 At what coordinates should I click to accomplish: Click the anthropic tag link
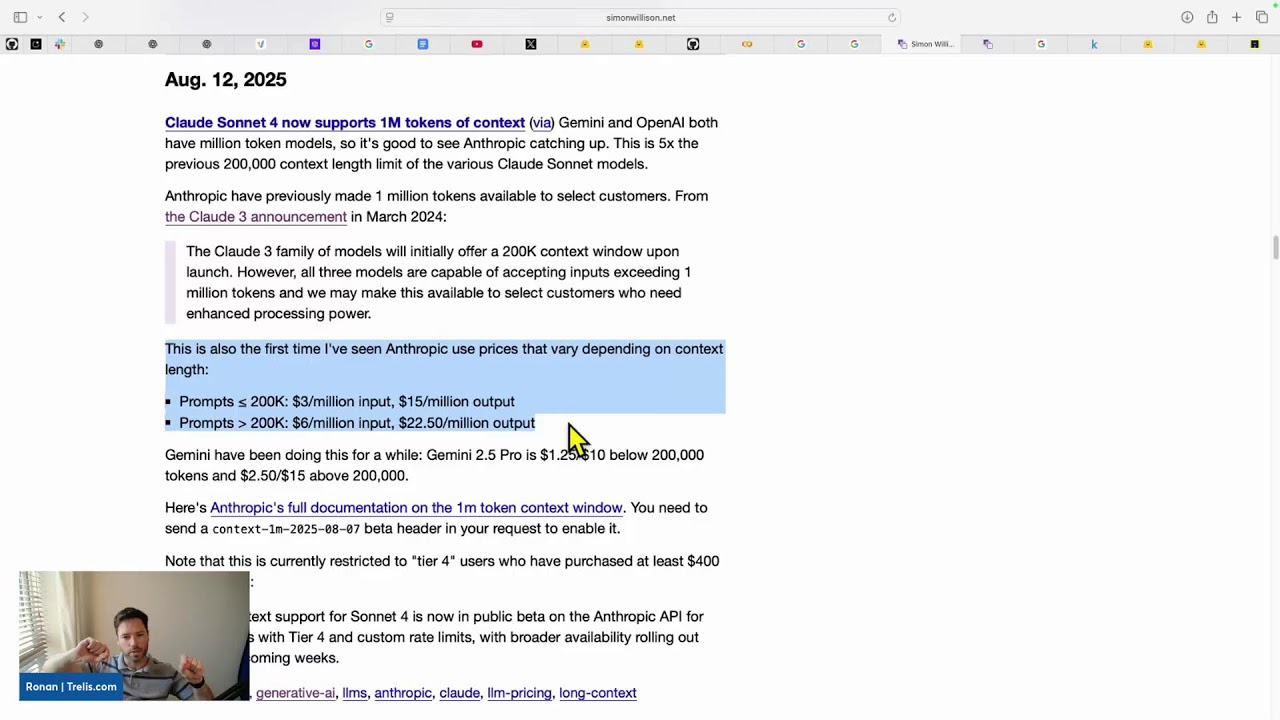pos(403,693)
